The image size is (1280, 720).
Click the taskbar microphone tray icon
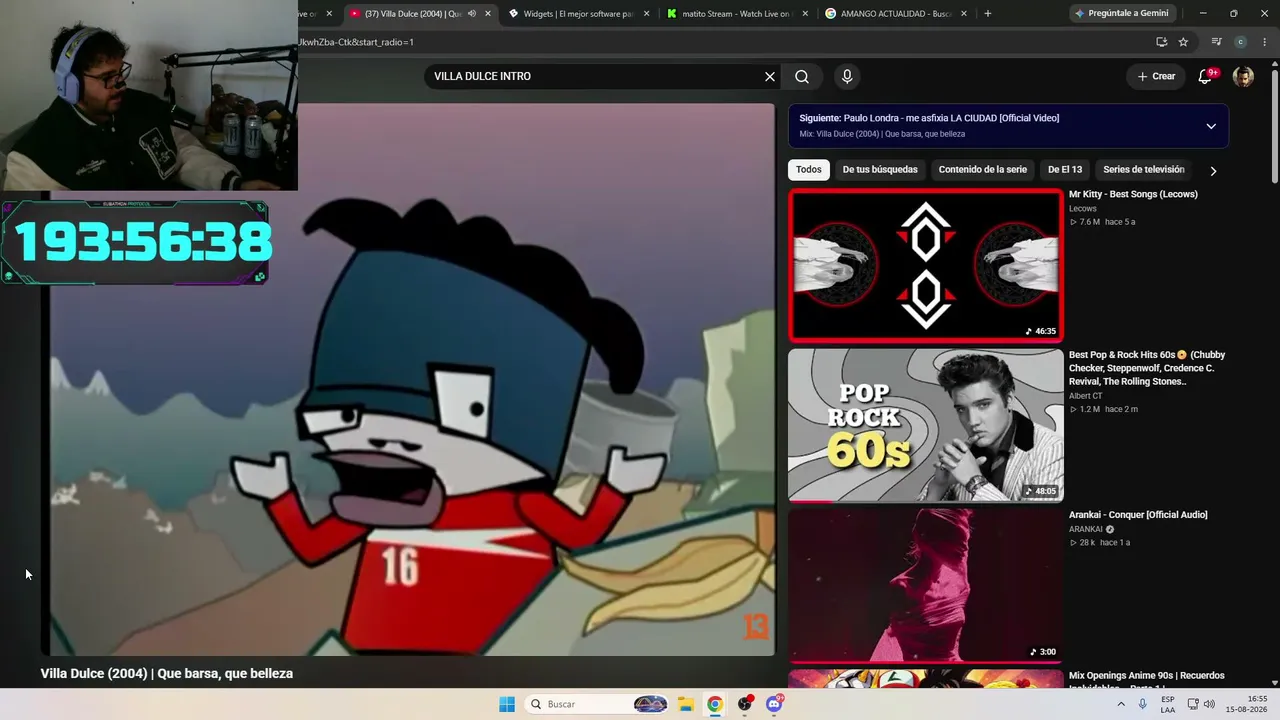(x=1143, y=704)
